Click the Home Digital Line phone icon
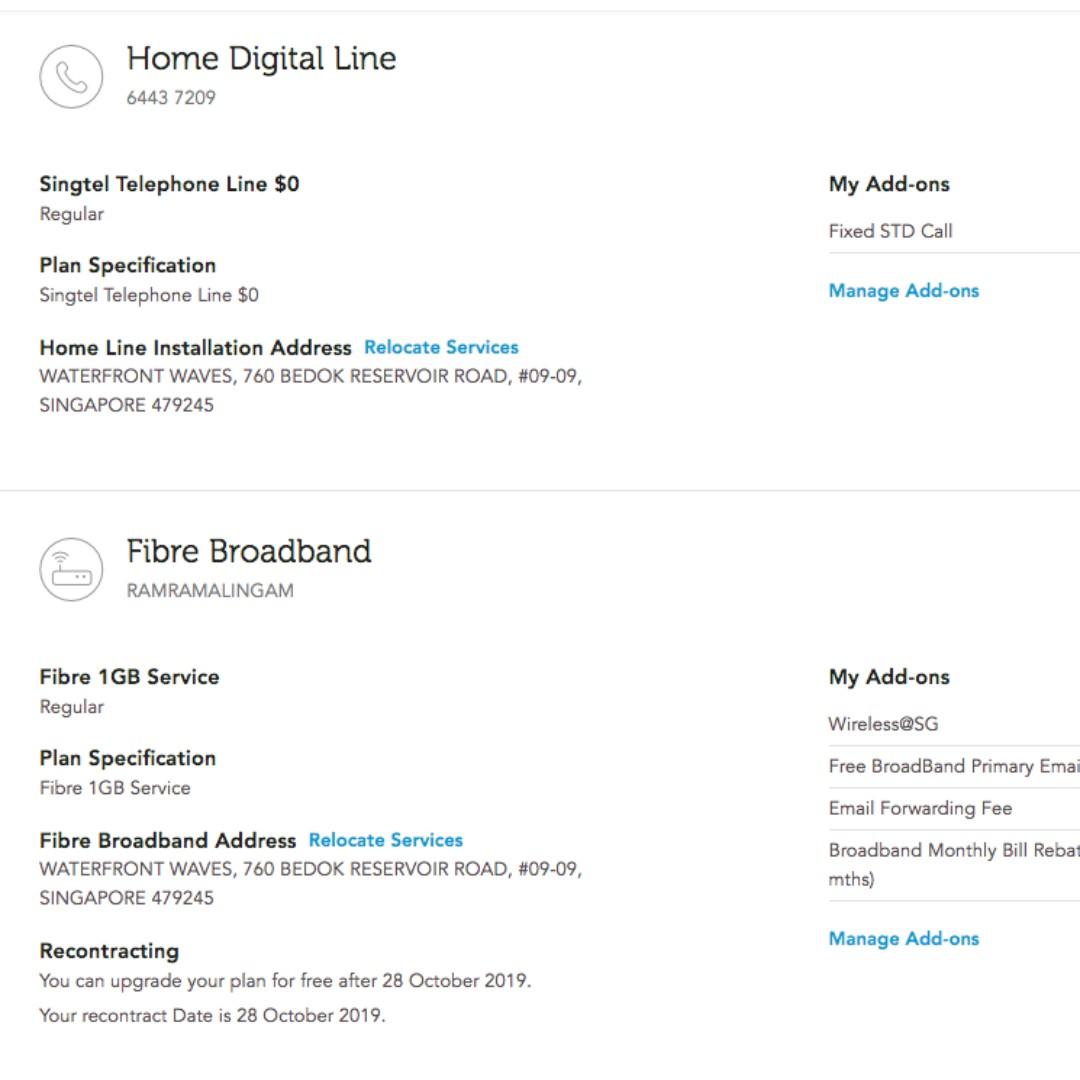Screen dimensions: 1080x1080 pos(71,75)
